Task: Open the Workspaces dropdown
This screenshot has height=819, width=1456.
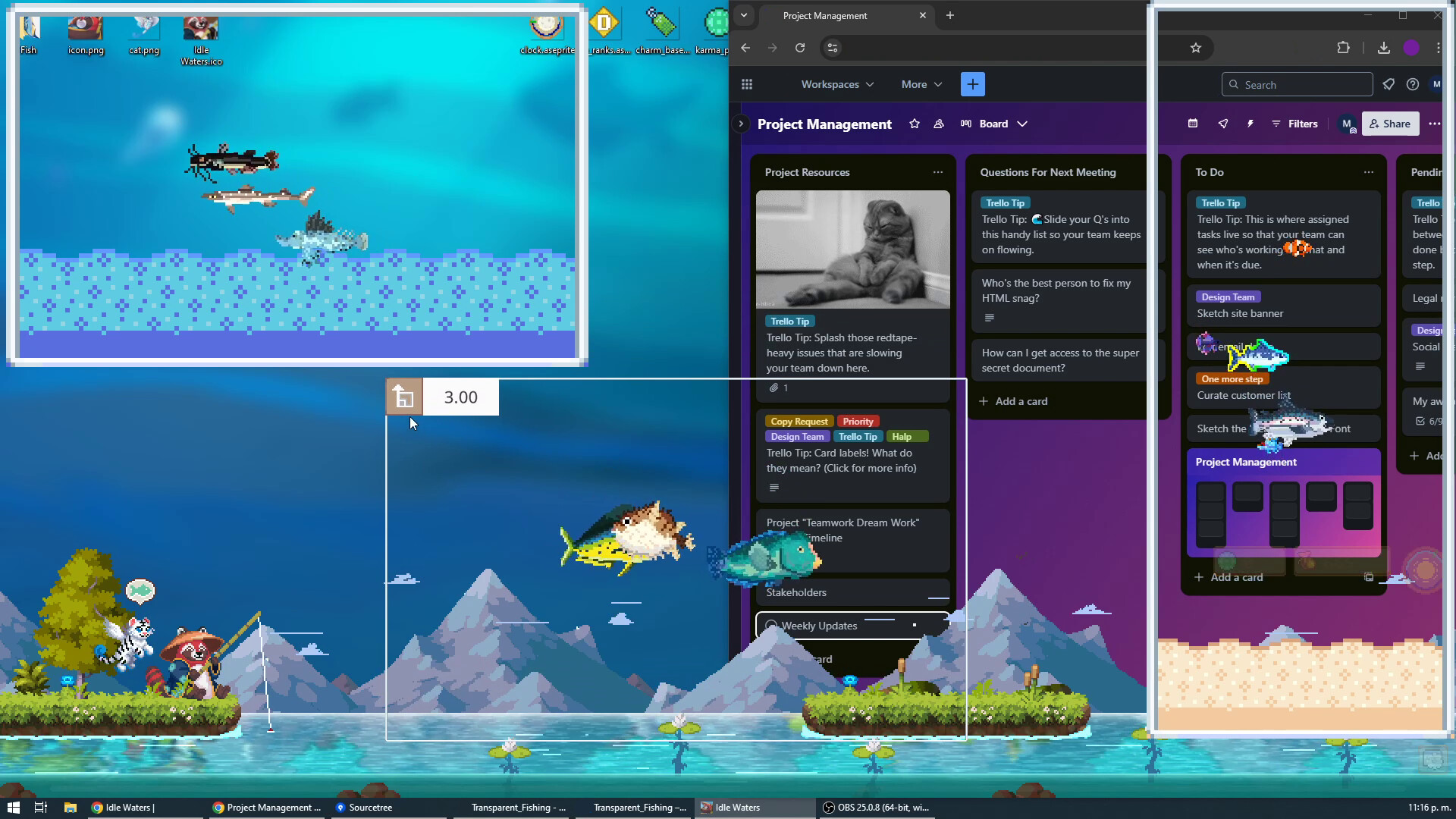Action: tap(836, 84)
